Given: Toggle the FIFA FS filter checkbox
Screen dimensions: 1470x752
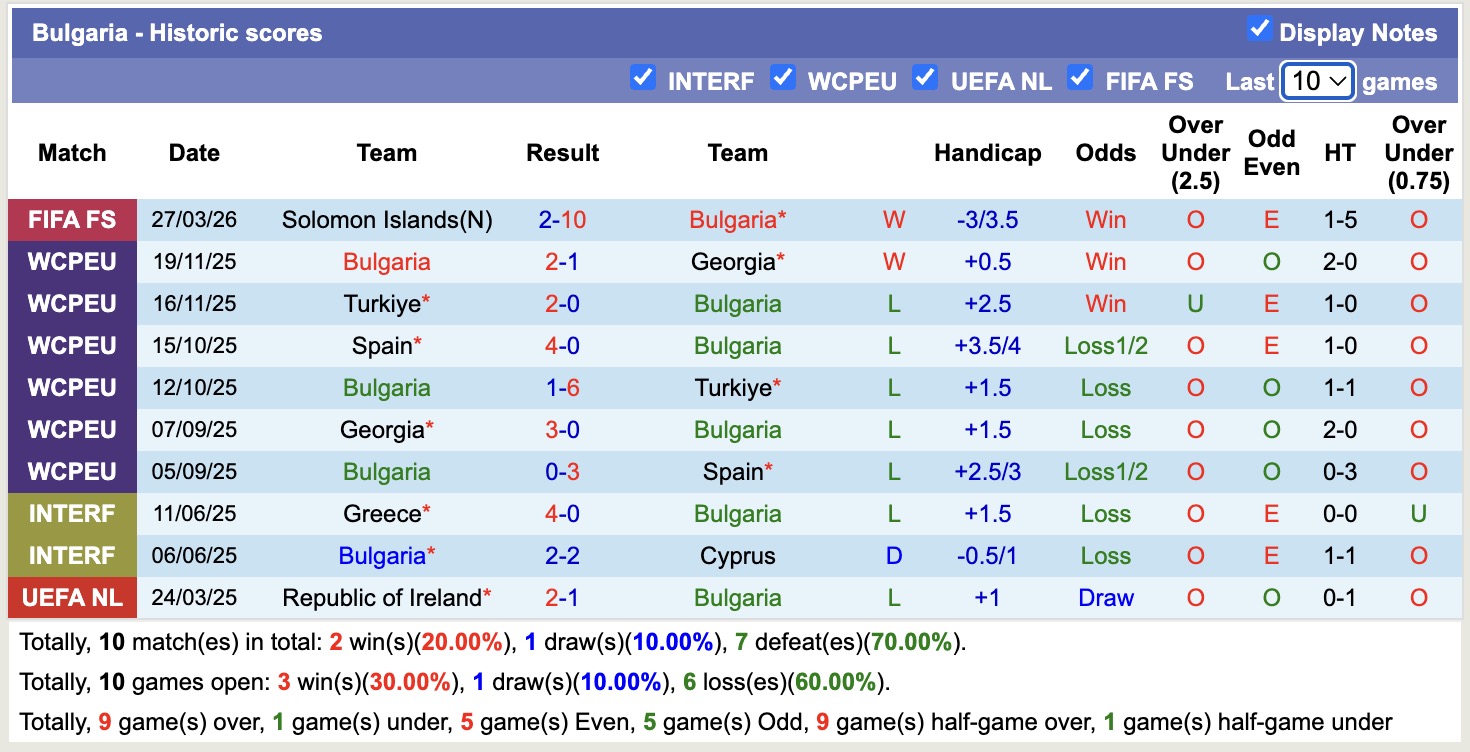Looking at the screenshot, I should pos(1080,78).
